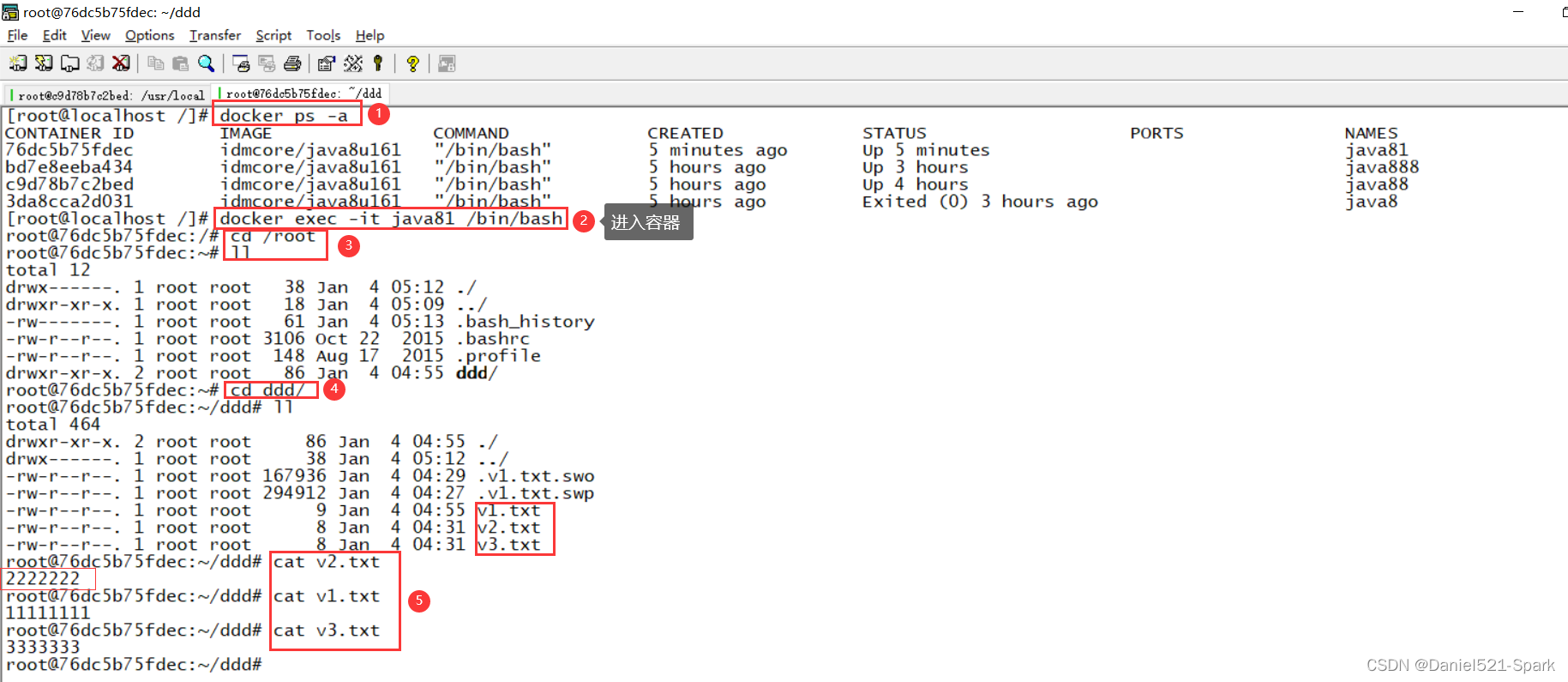Click the Disconnect icon with red X
Image resolution: width=1568 pixels, height=682 pixels.
(121, 63)
